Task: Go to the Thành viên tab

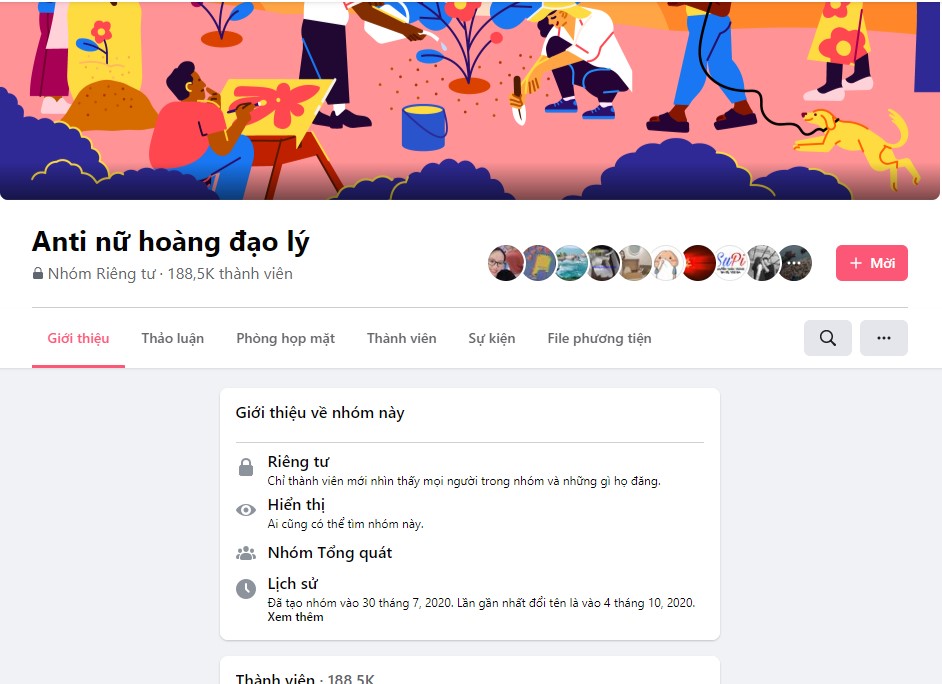Action: click(401, 338)
